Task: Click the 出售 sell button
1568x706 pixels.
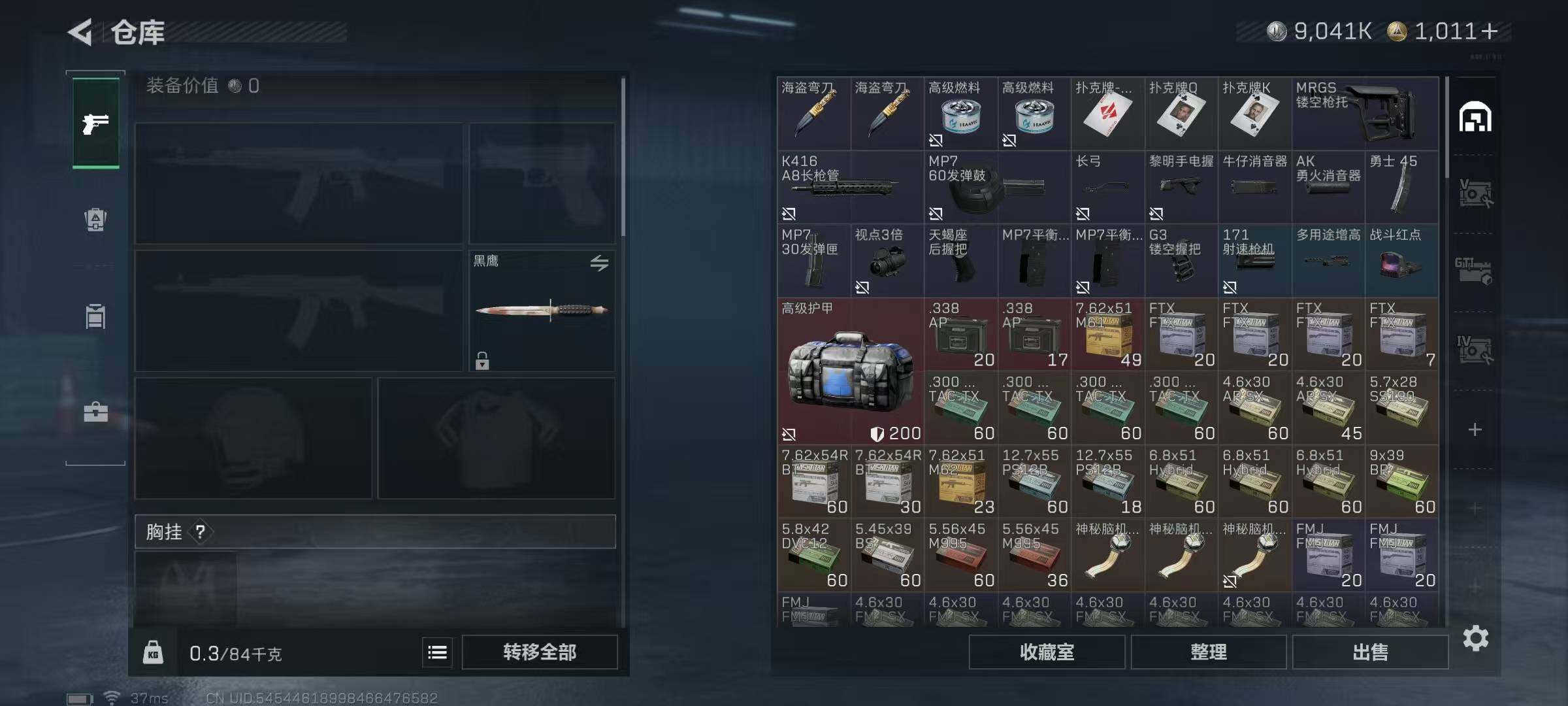Action: (1370, 652)
